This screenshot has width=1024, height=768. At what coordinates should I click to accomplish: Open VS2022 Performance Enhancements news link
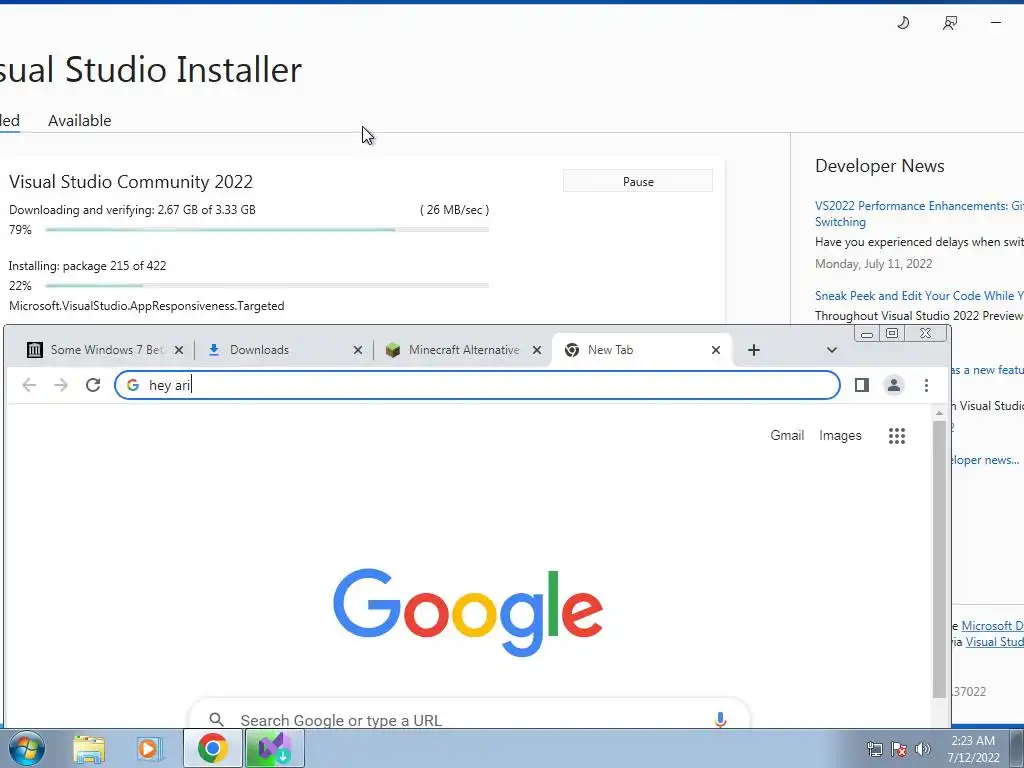(x=919, y=214)
